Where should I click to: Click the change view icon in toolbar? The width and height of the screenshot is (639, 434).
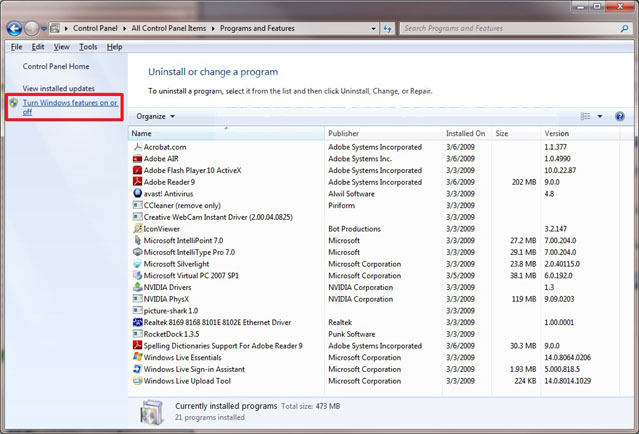pyautogui.click(x=586, y=117)
